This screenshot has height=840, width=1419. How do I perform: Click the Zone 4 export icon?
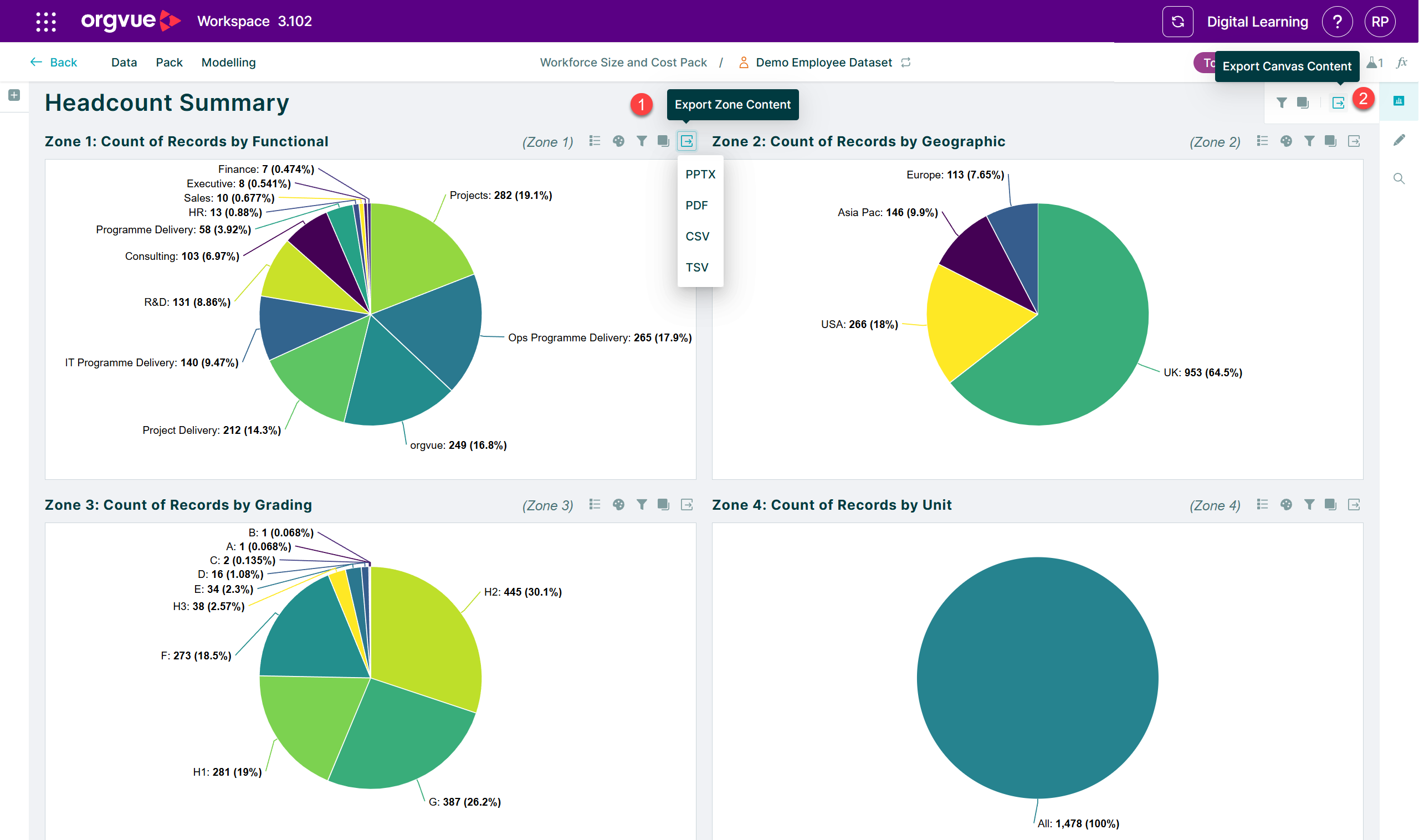[x=1354, y=504]
